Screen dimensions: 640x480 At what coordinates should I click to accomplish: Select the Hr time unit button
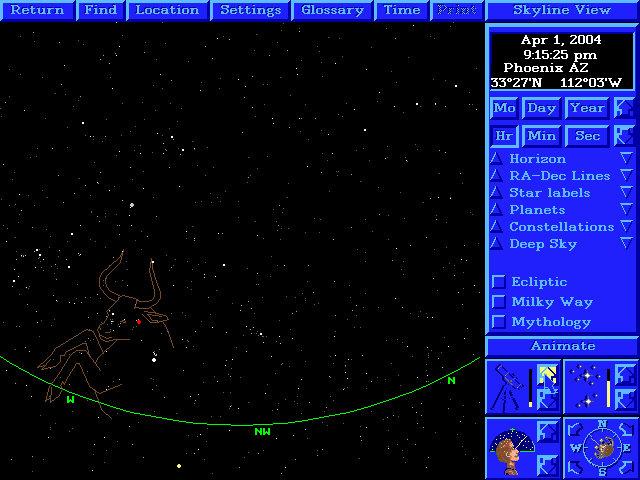[504, 136]
